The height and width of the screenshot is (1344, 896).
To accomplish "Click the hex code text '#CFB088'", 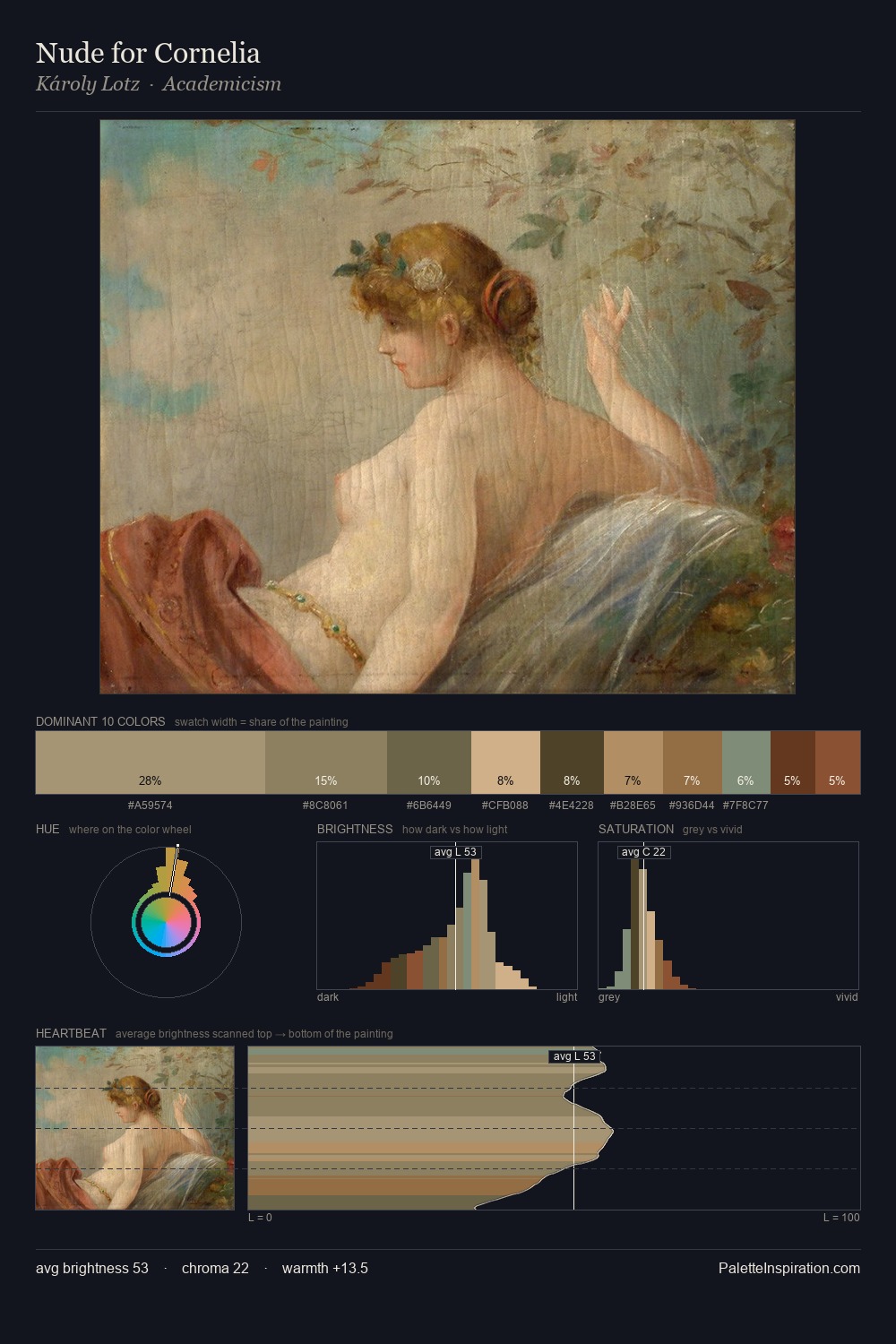I will (x=505, y=805).
